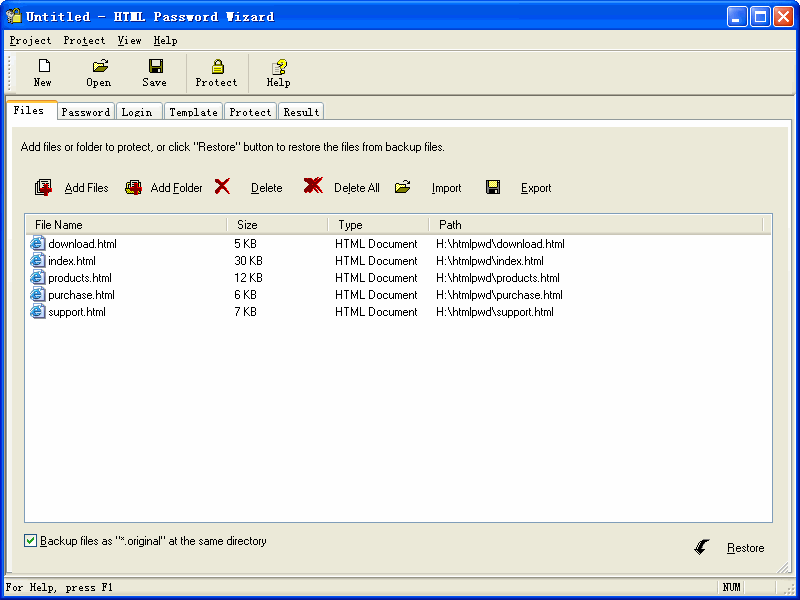
Task: Click the Help question mark icon
Action: point(279,67)
